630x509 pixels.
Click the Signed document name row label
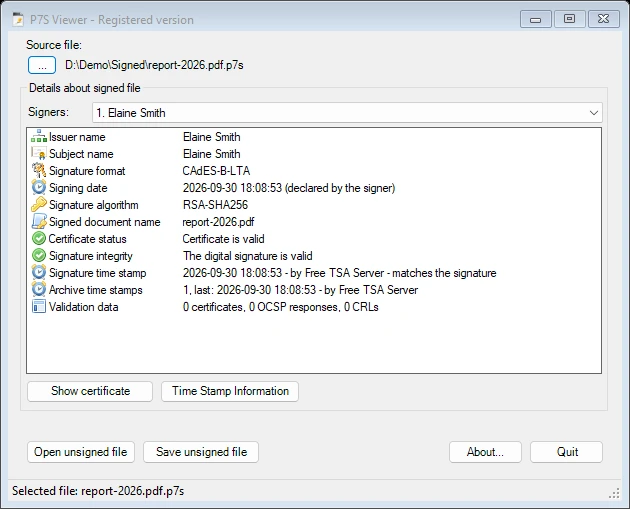104,222
